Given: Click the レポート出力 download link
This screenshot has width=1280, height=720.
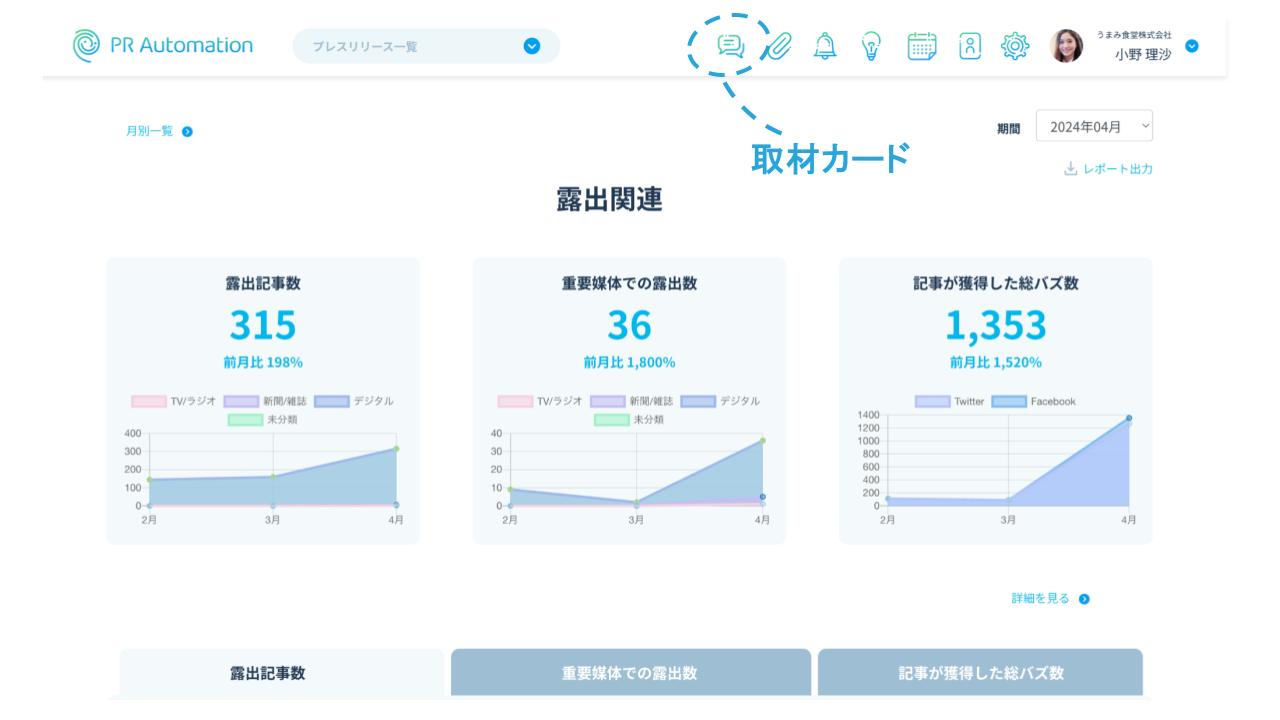Looking at the screenshot, I should pyautogui.click(x=1109, y=169).
